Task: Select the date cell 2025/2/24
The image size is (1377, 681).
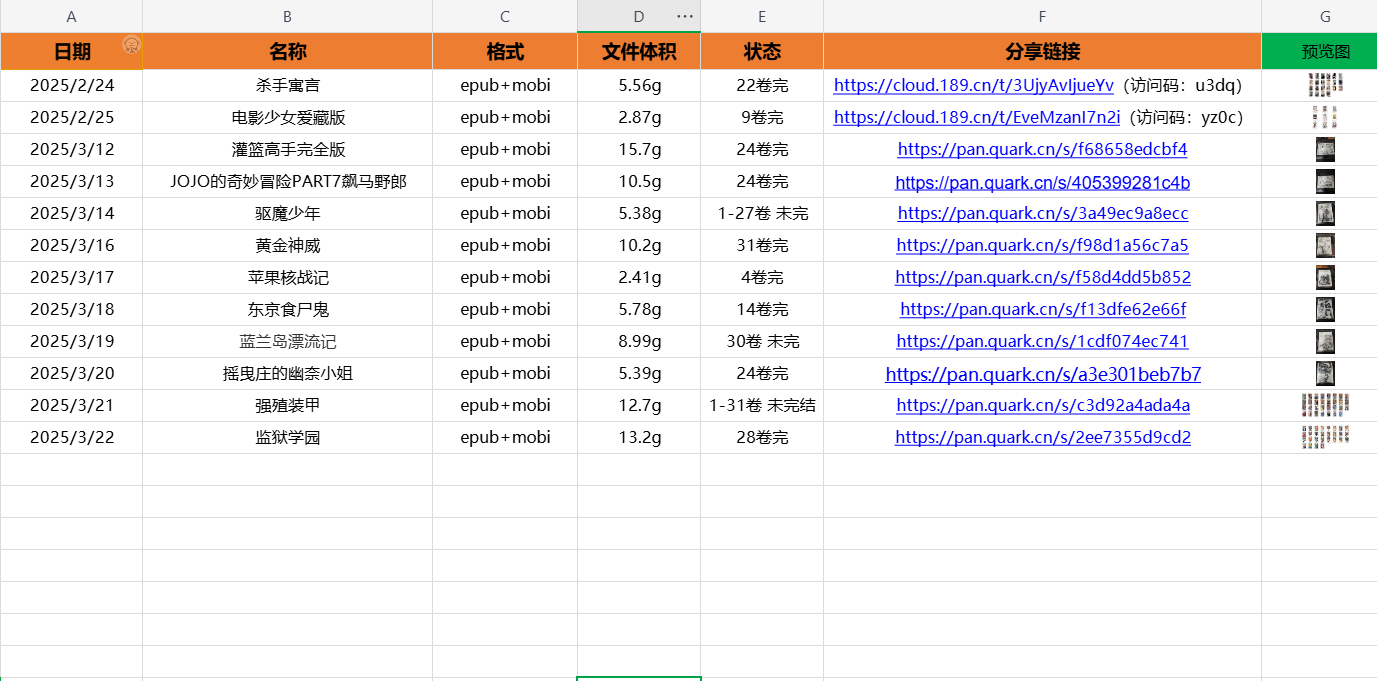Action: 71,86
